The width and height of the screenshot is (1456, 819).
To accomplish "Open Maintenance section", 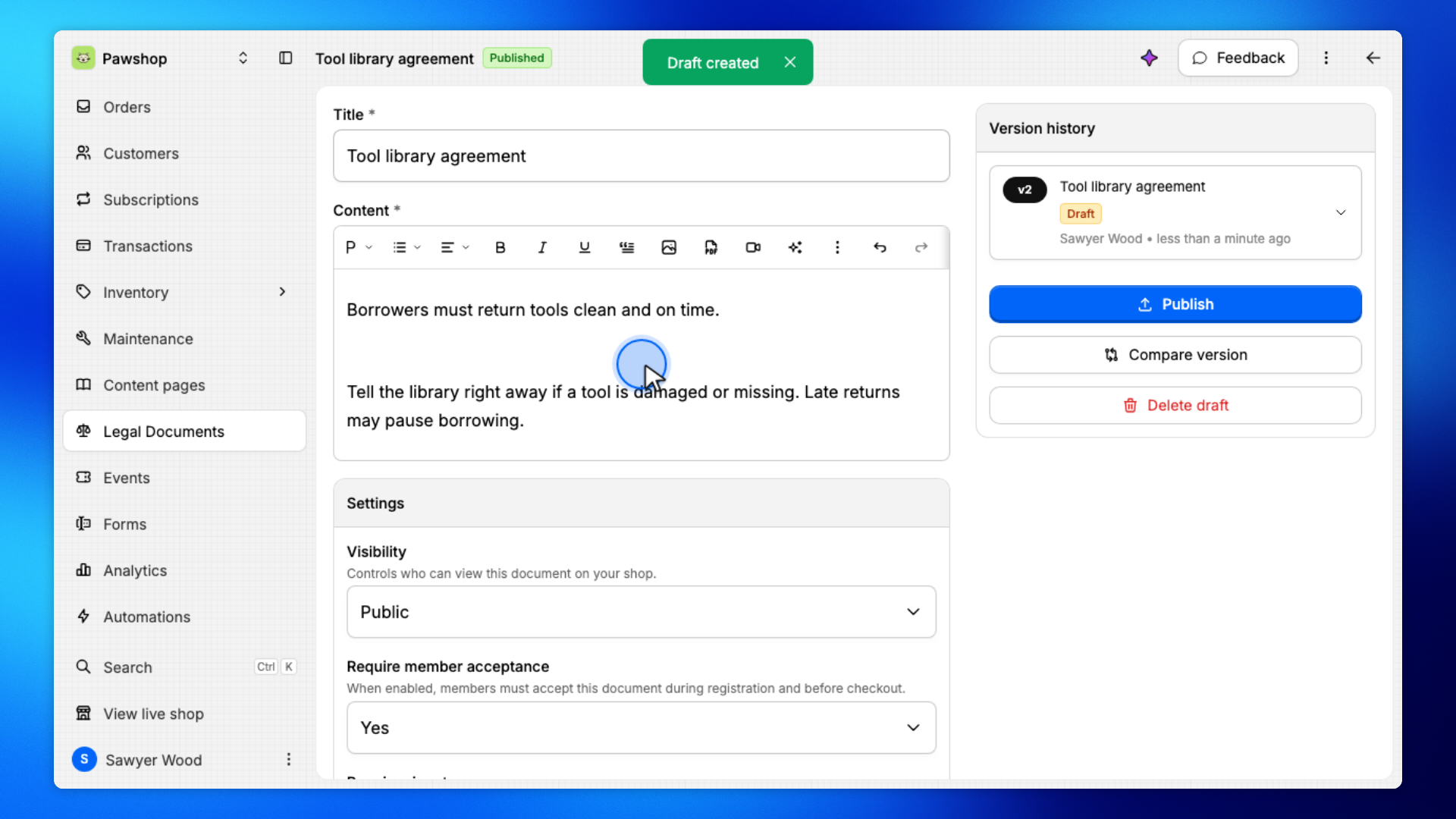I will (x=184, y=338).
